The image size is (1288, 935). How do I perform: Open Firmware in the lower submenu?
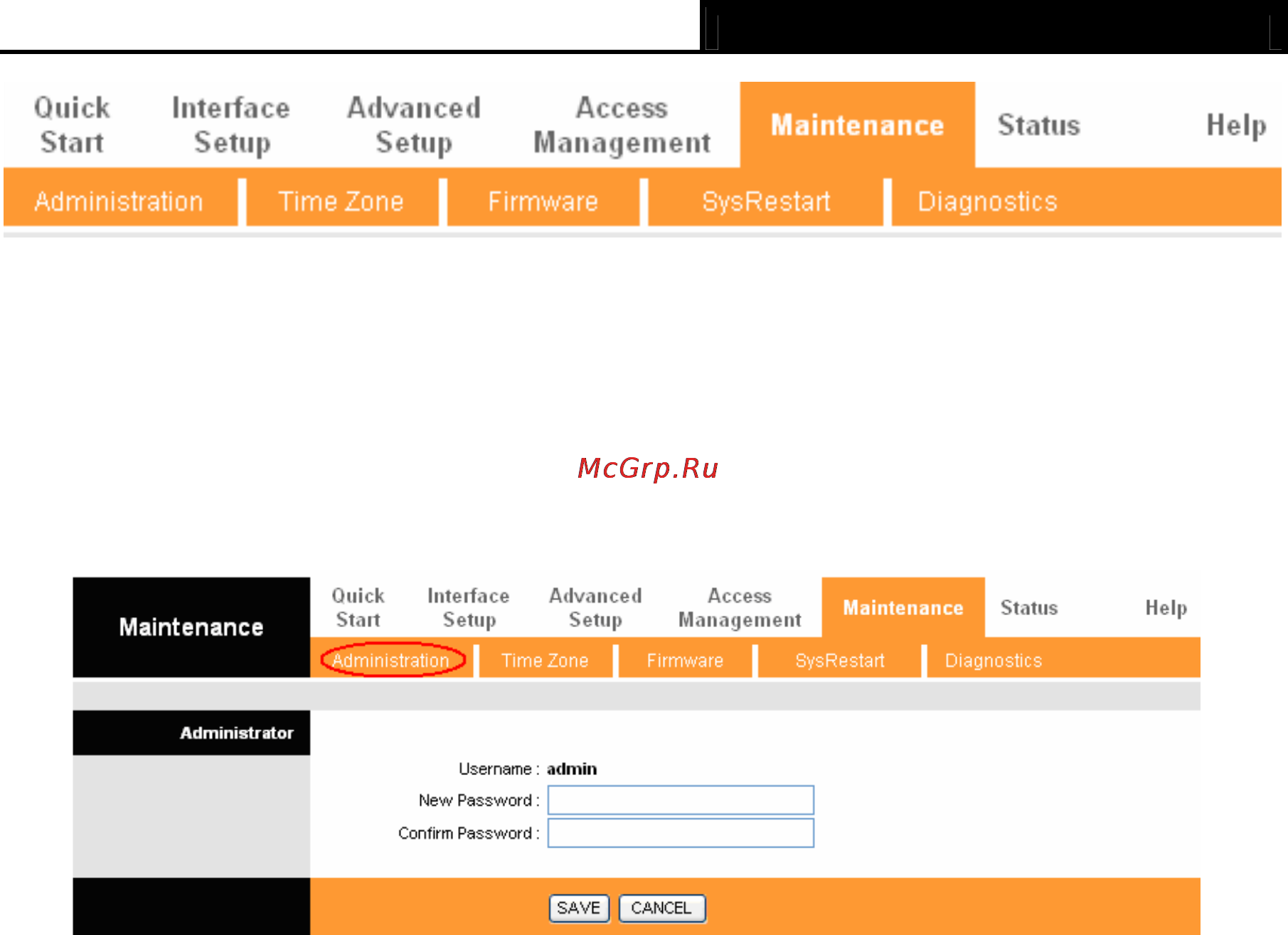[x=685, y=661]
